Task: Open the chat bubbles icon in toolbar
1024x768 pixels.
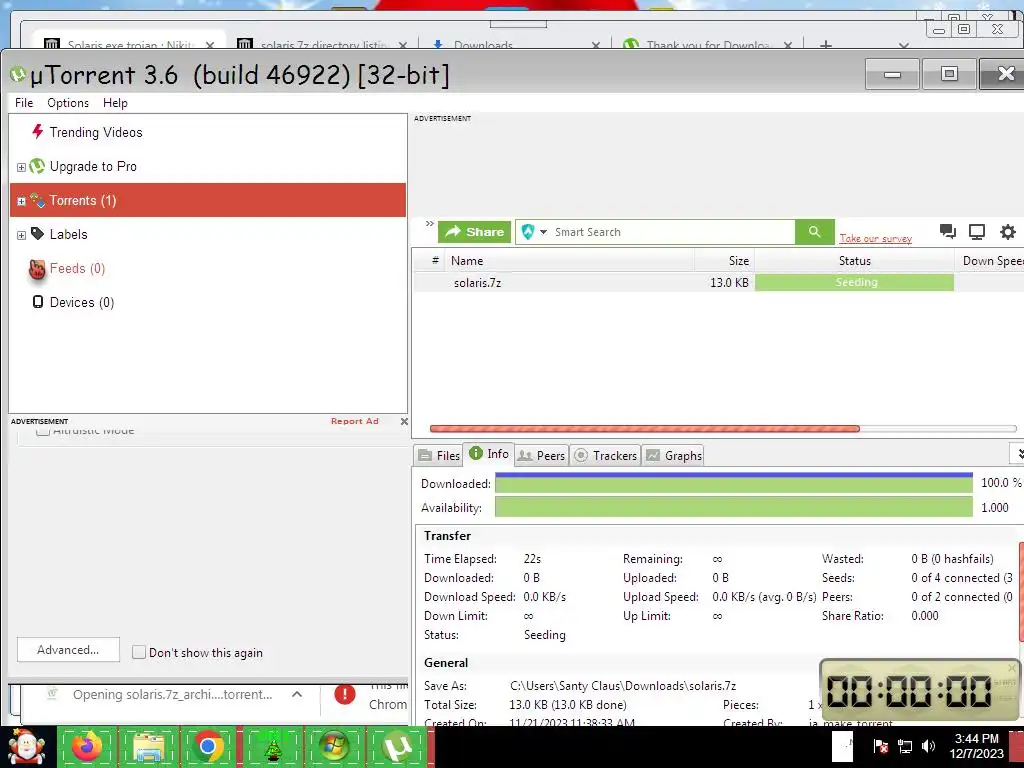Action: 948,231
